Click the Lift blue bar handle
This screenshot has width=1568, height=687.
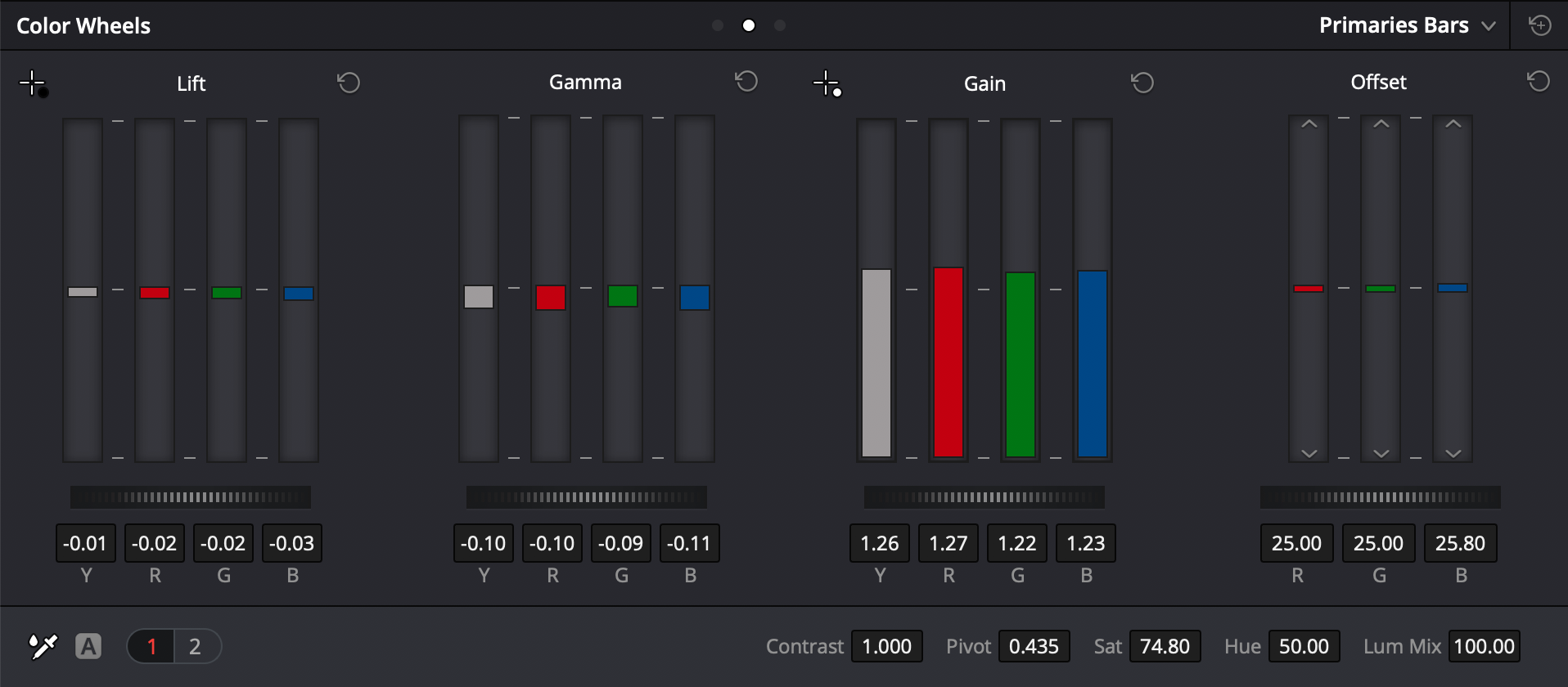coord(299,294)
